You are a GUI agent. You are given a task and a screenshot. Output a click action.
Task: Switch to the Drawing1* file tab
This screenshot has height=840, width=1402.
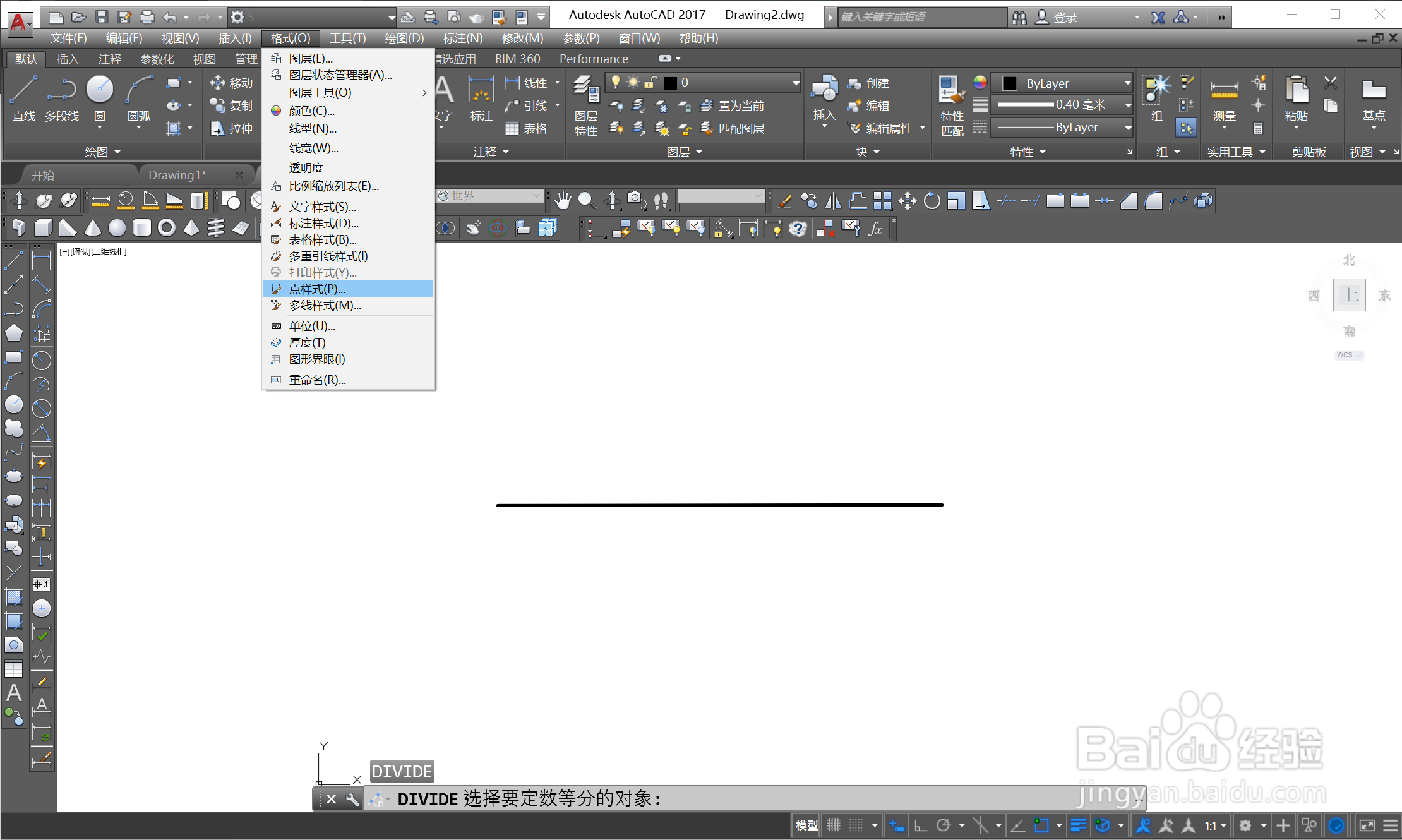(177, 175)
